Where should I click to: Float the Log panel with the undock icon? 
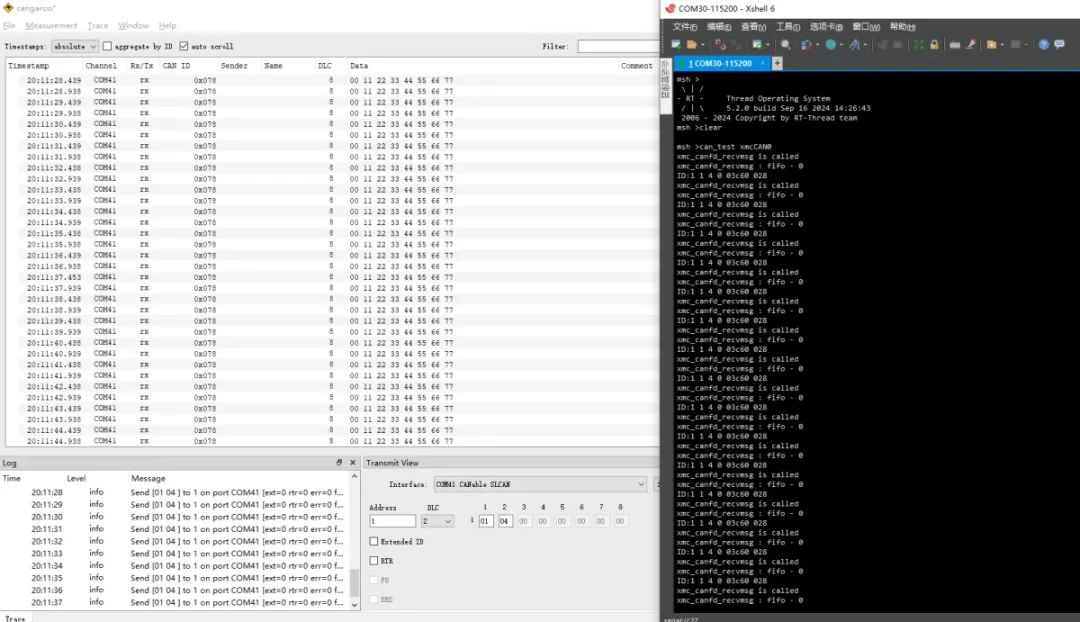coord(339,463)
